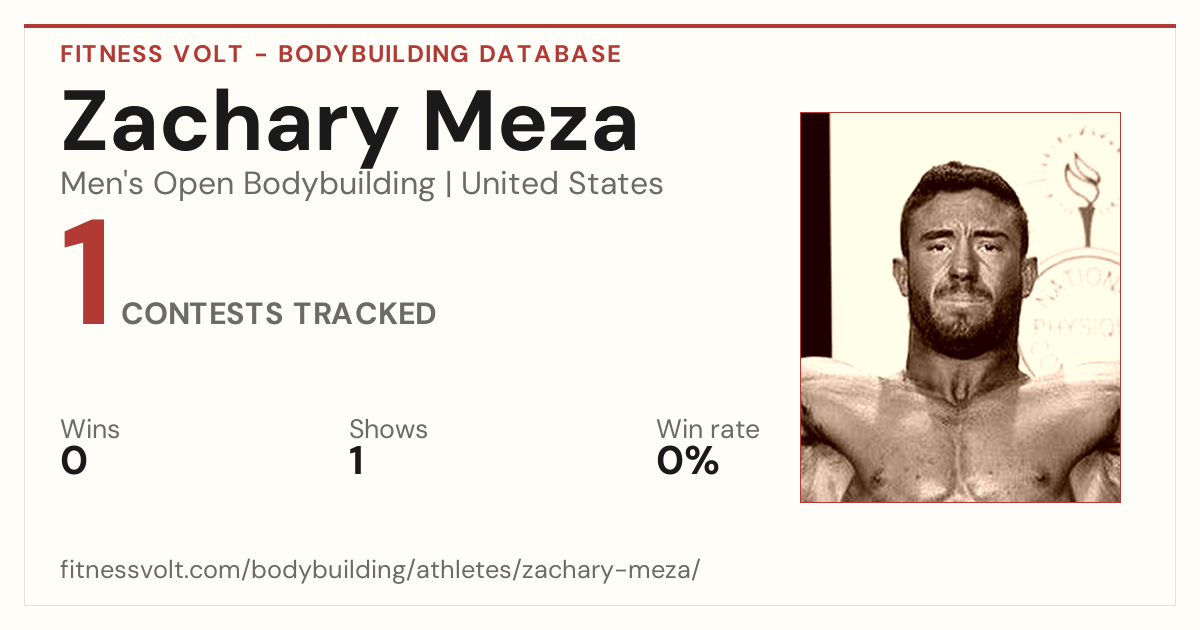Click the Shows value of 1
This screenshot has height=630, width=1200.
coord(357,461)
